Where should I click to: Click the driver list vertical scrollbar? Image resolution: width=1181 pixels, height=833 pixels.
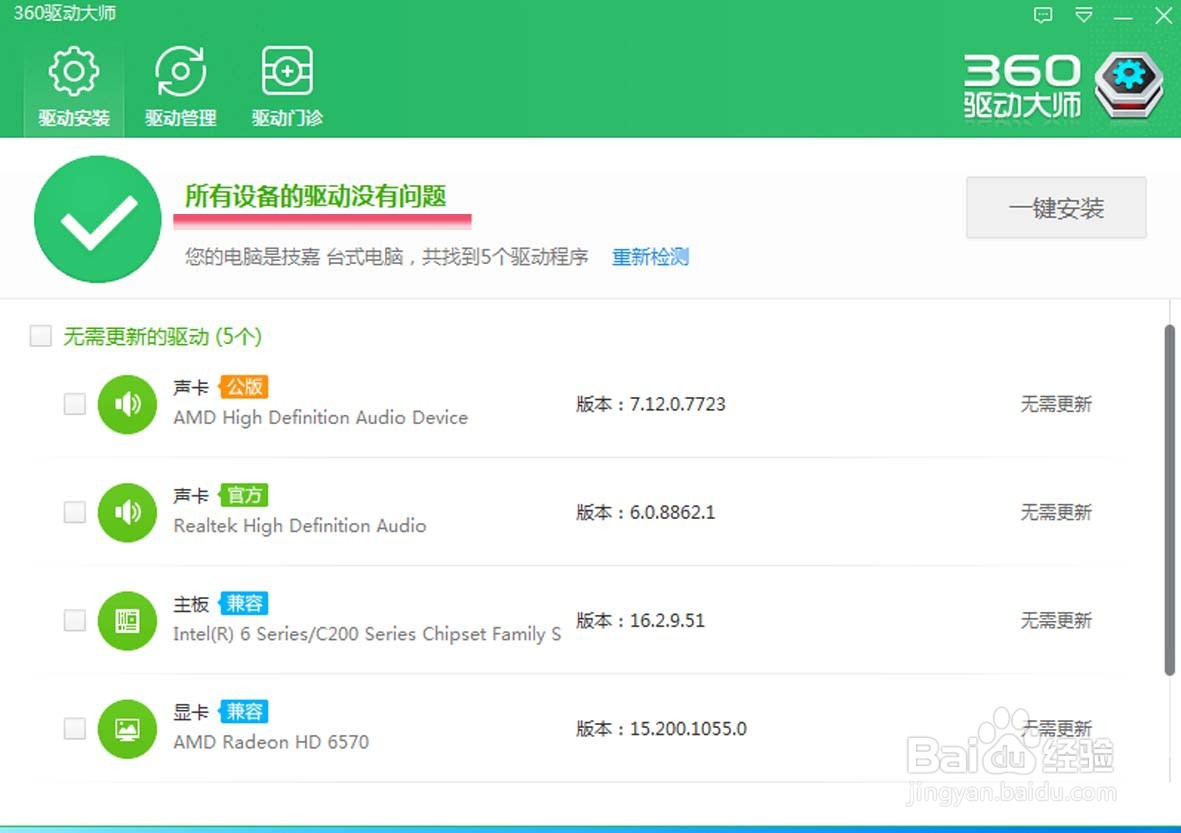tap(1169, 500)
